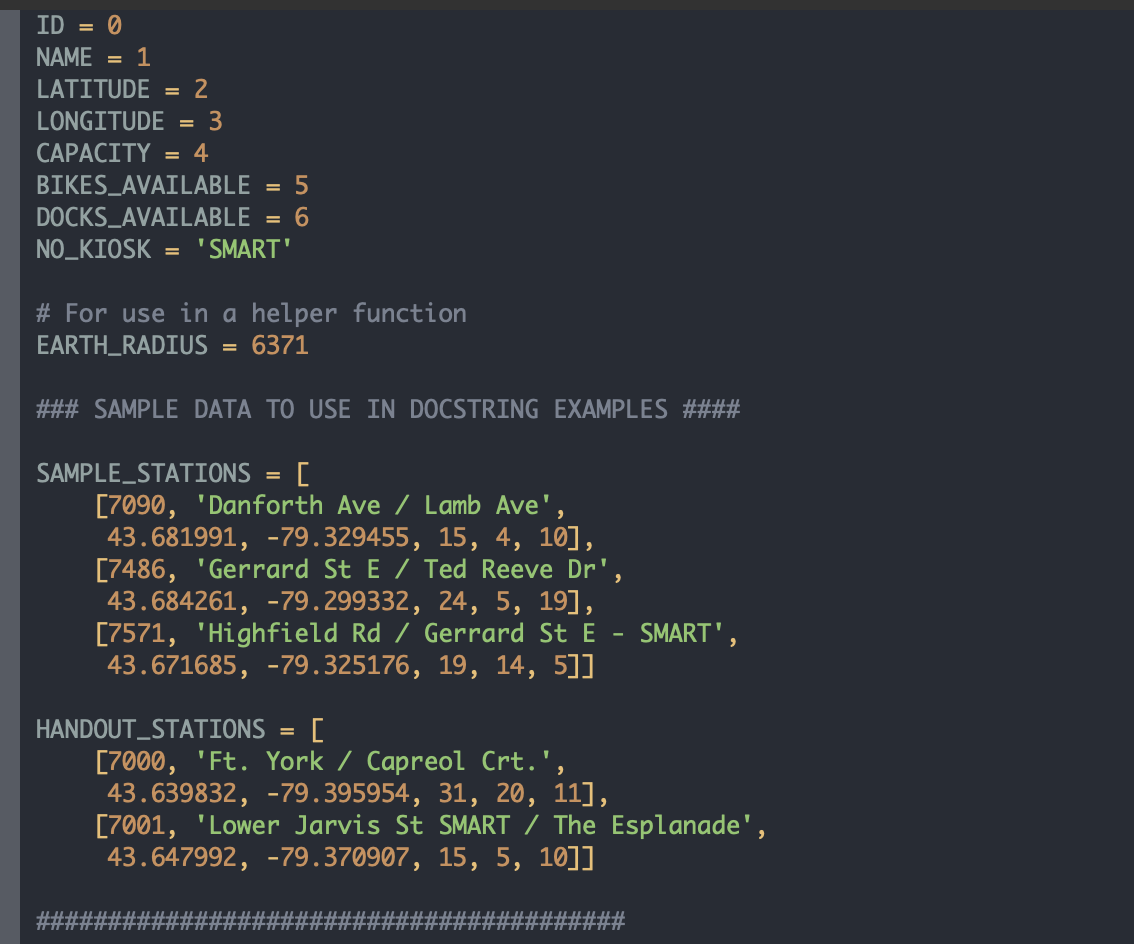This screenshot has width=1134, height=944.
Task: Click the value 6371
Action: click(280, 345)
